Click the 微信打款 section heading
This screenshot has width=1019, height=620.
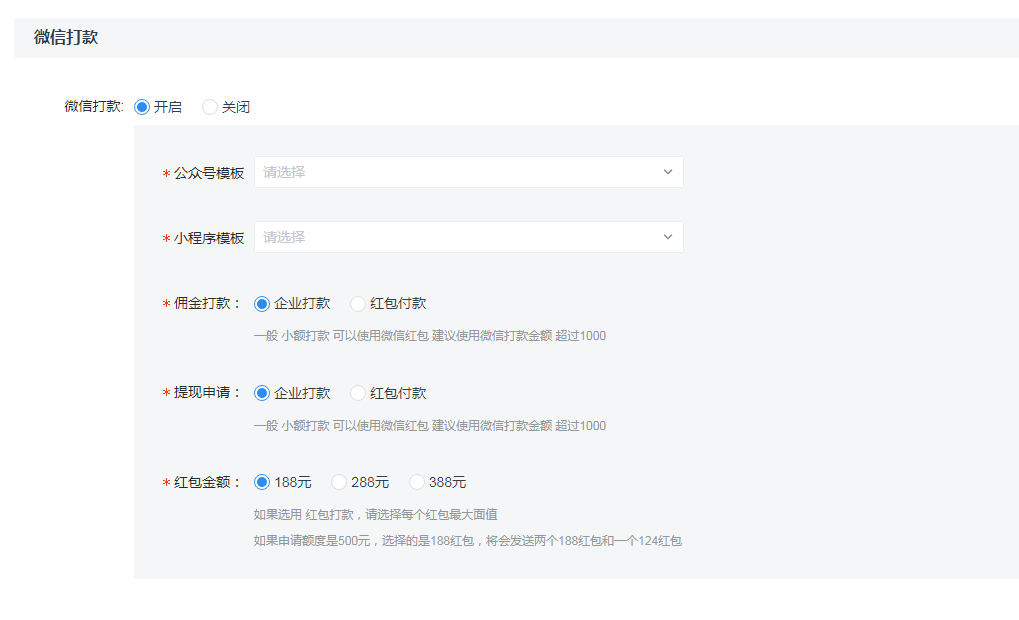66,37
